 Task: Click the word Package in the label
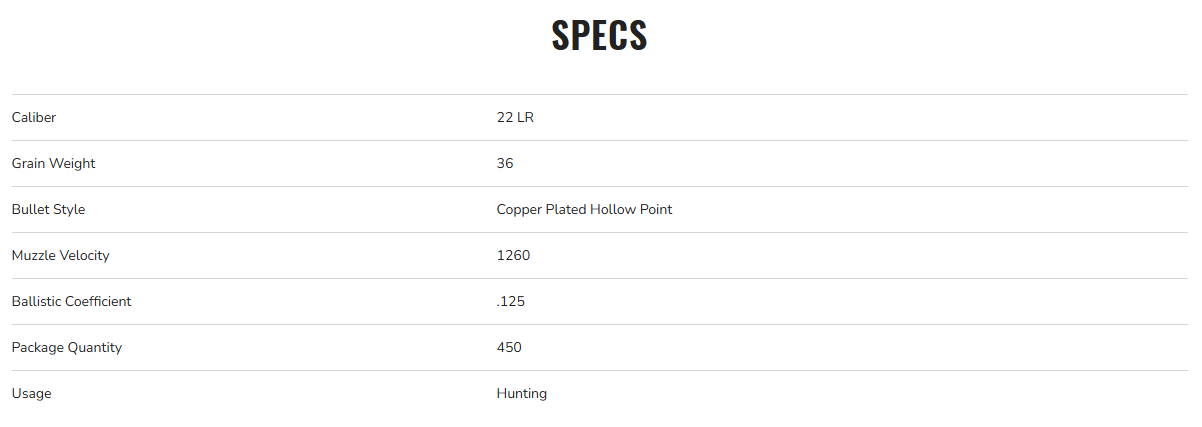click(x=37, y=348)
